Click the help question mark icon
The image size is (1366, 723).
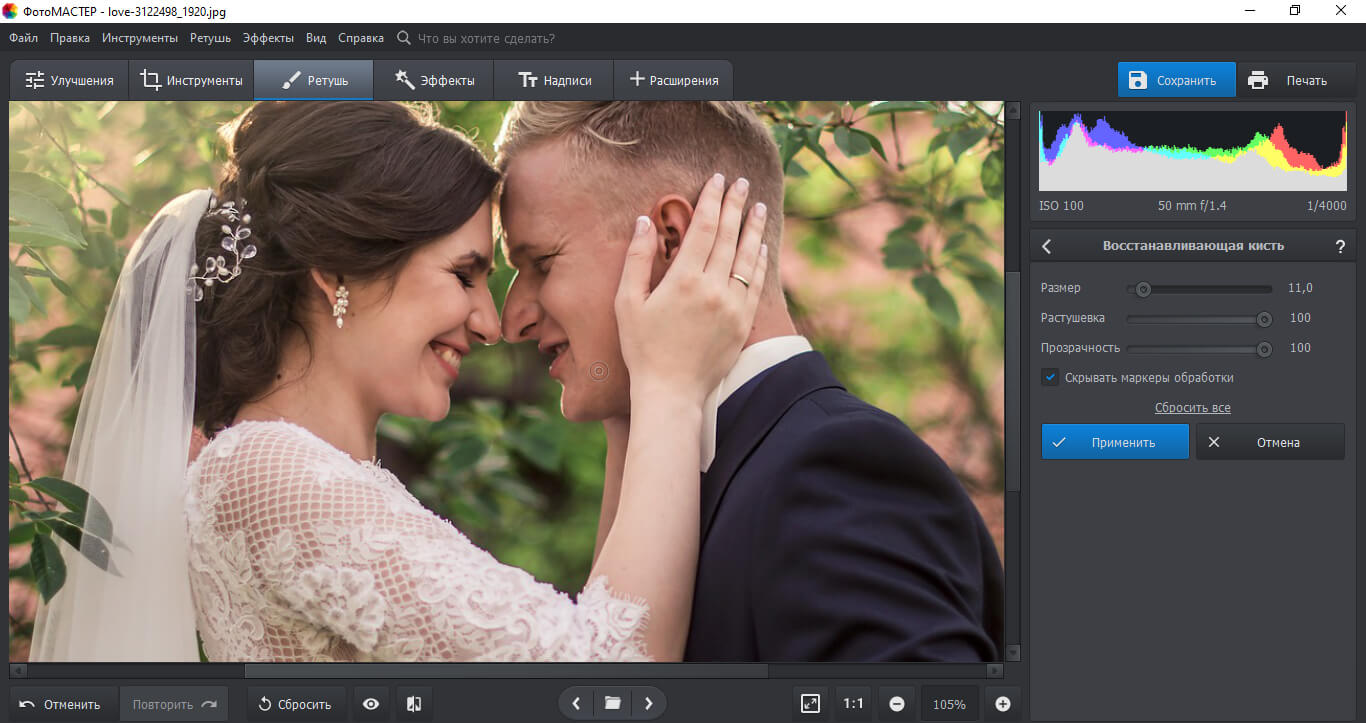click(x=1340, y=246)
